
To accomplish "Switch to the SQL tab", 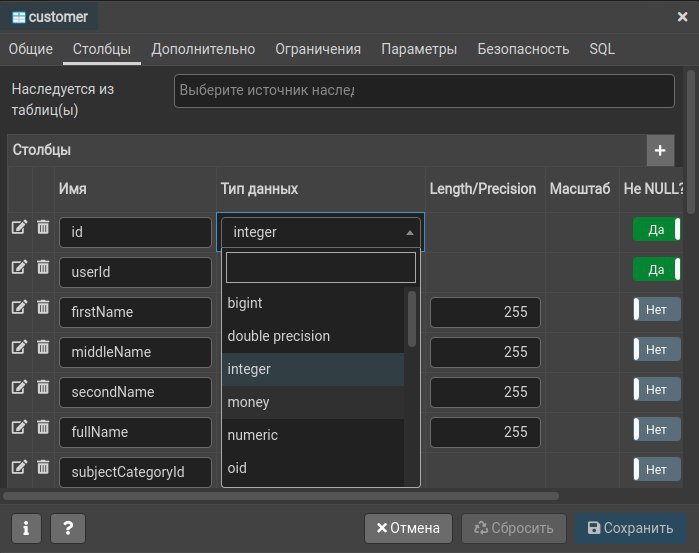I will (x=602, y=49).
